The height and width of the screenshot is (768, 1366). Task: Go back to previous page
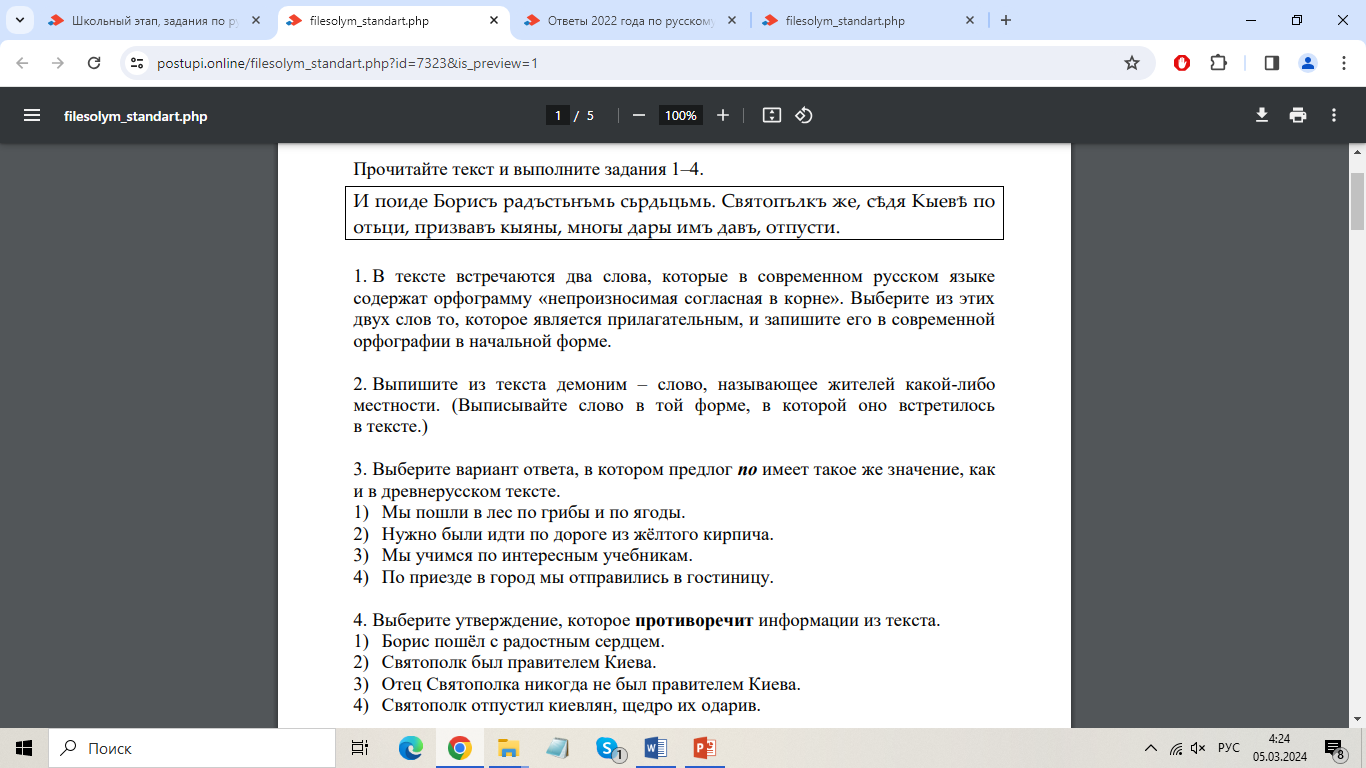(x=22, y=63)
